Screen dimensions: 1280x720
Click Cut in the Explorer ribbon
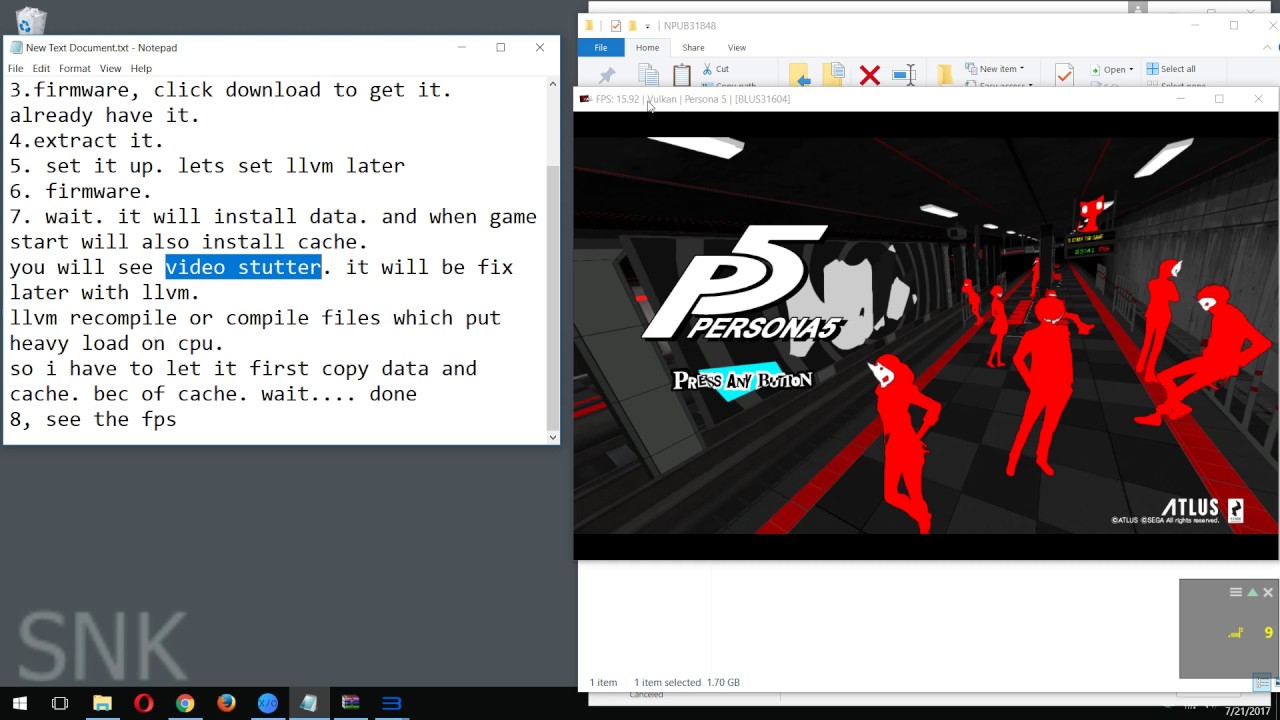[715, 69]
